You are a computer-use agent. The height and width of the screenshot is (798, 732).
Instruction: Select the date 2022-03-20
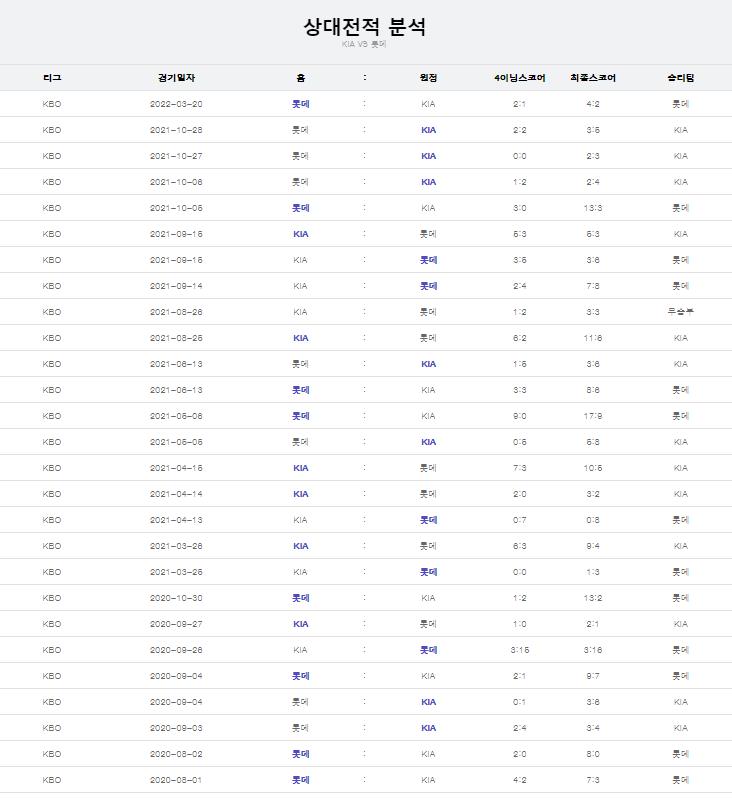(176, 104)
